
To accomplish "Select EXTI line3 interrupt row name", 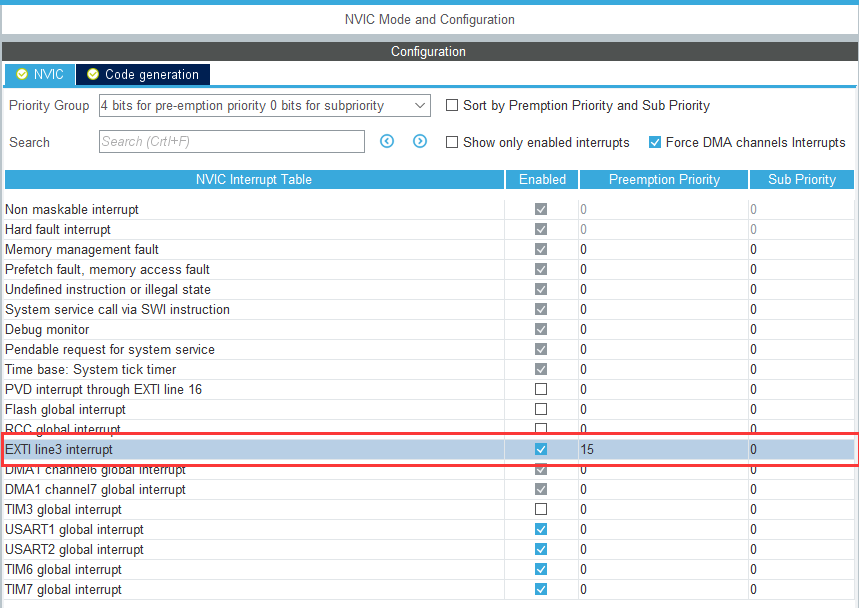I will tap(59, 450).
